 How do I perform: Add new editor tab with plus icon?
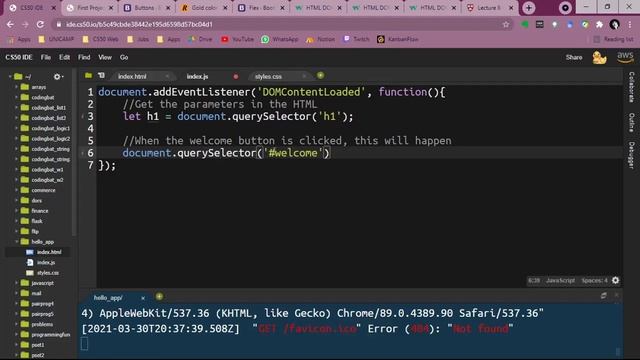pyautogui.click(x=320, y=76)
